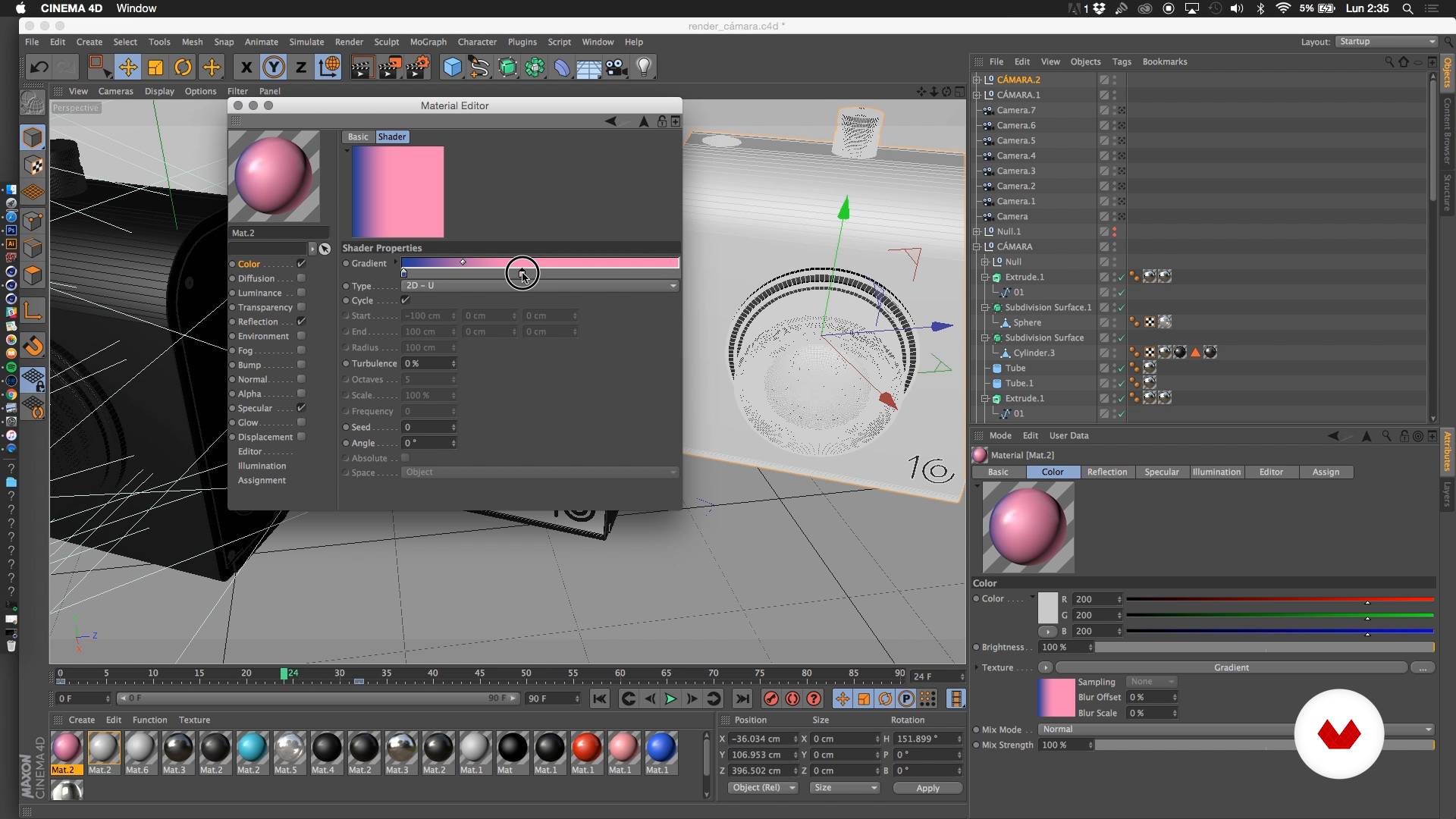1456x819 pixels.
Task: Play the animation forwards
Action: [x=670, y=698]
